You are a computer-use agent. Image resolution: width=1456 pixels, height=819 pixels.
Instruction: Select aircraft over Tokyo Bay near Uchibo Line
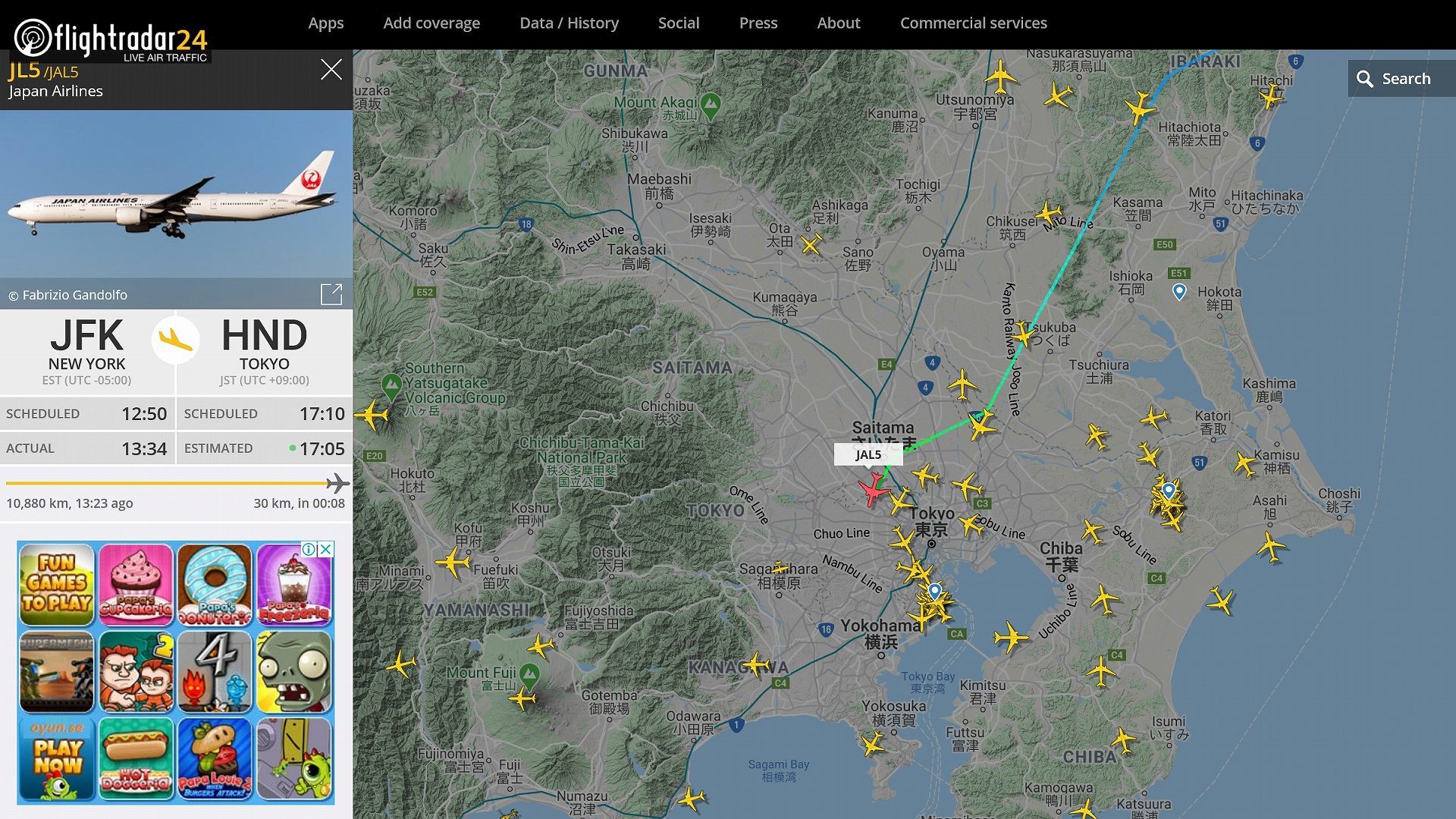tap(1011, 637)
